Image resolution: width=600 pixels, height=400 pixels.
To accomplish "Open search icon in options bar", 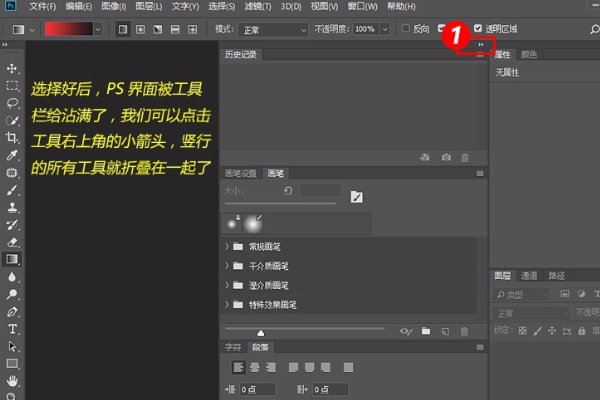I will click(594, 29).
